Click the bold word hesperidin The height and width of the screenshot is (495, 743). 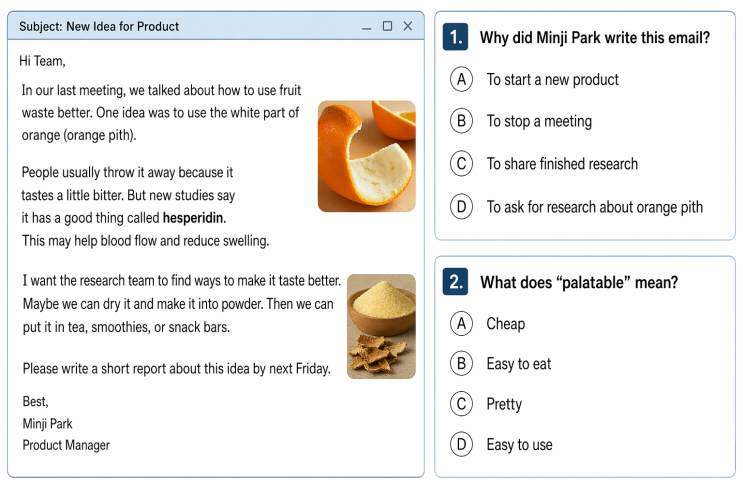[x=193, y=218]
